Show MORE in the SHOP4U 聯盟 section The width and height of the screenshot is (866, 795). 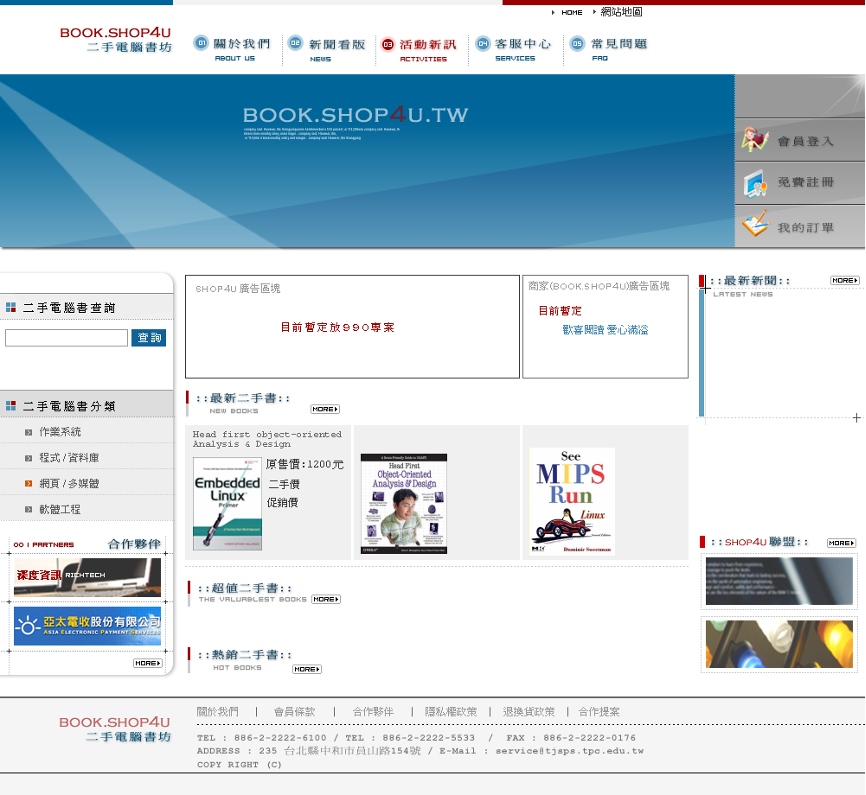coord(841,543)
